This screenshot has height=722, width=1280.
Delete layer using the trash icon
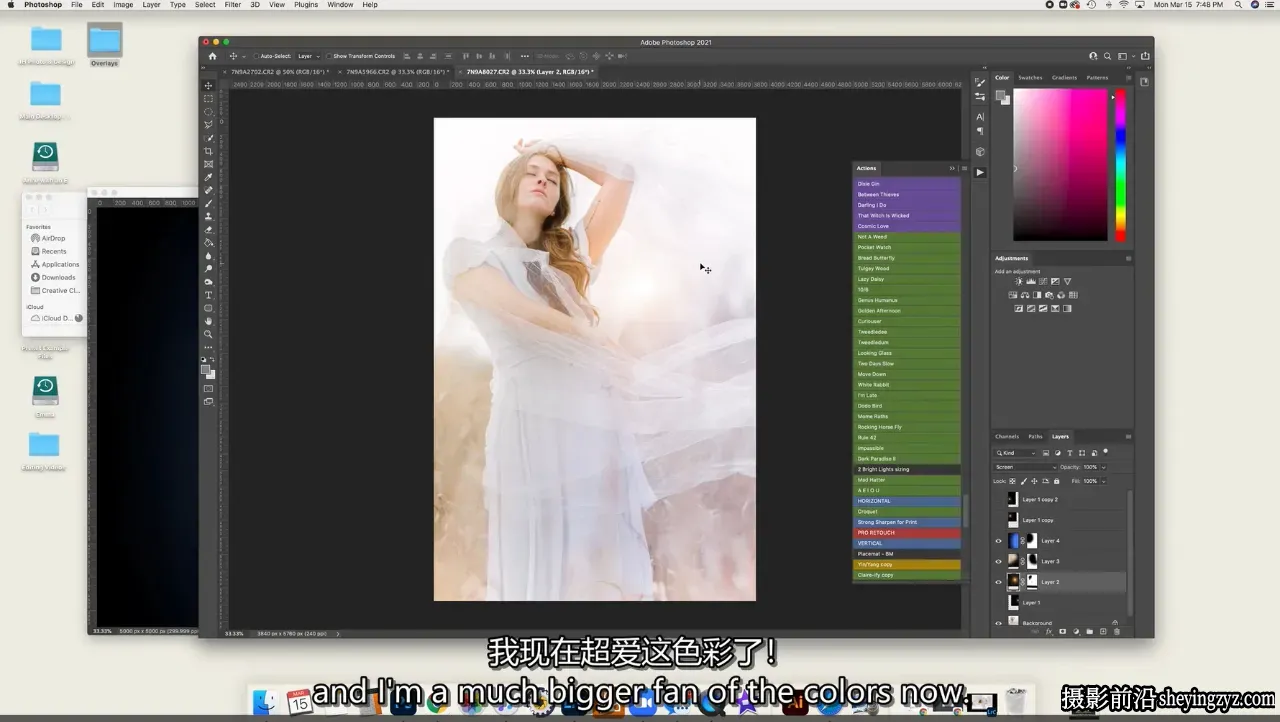click(x=1117, y=632)
